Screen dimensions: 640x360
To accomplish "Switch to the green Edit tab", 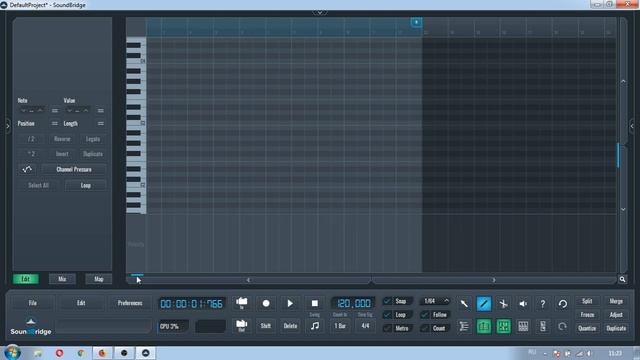I will pos(26,279).
